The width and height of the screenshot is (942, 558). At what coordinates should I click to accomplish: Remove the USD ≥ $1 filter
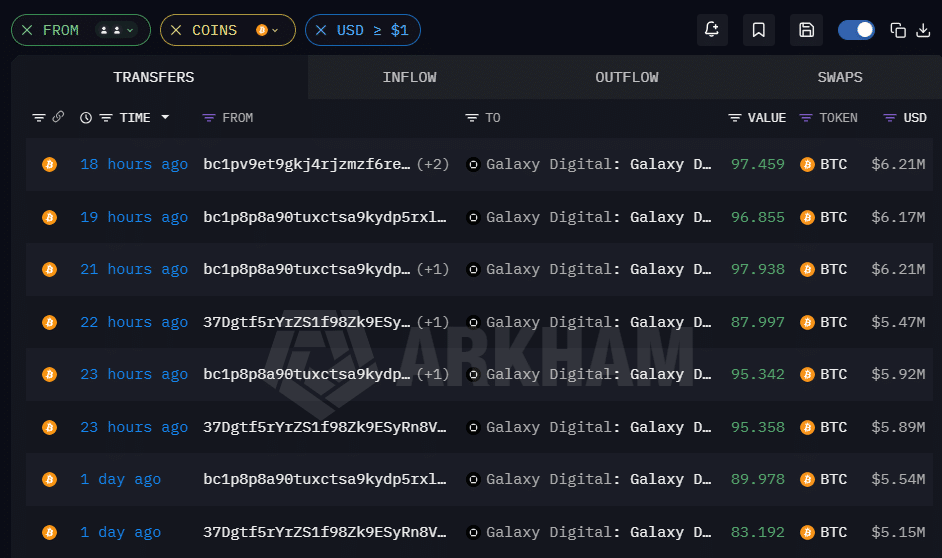point(321,30)
